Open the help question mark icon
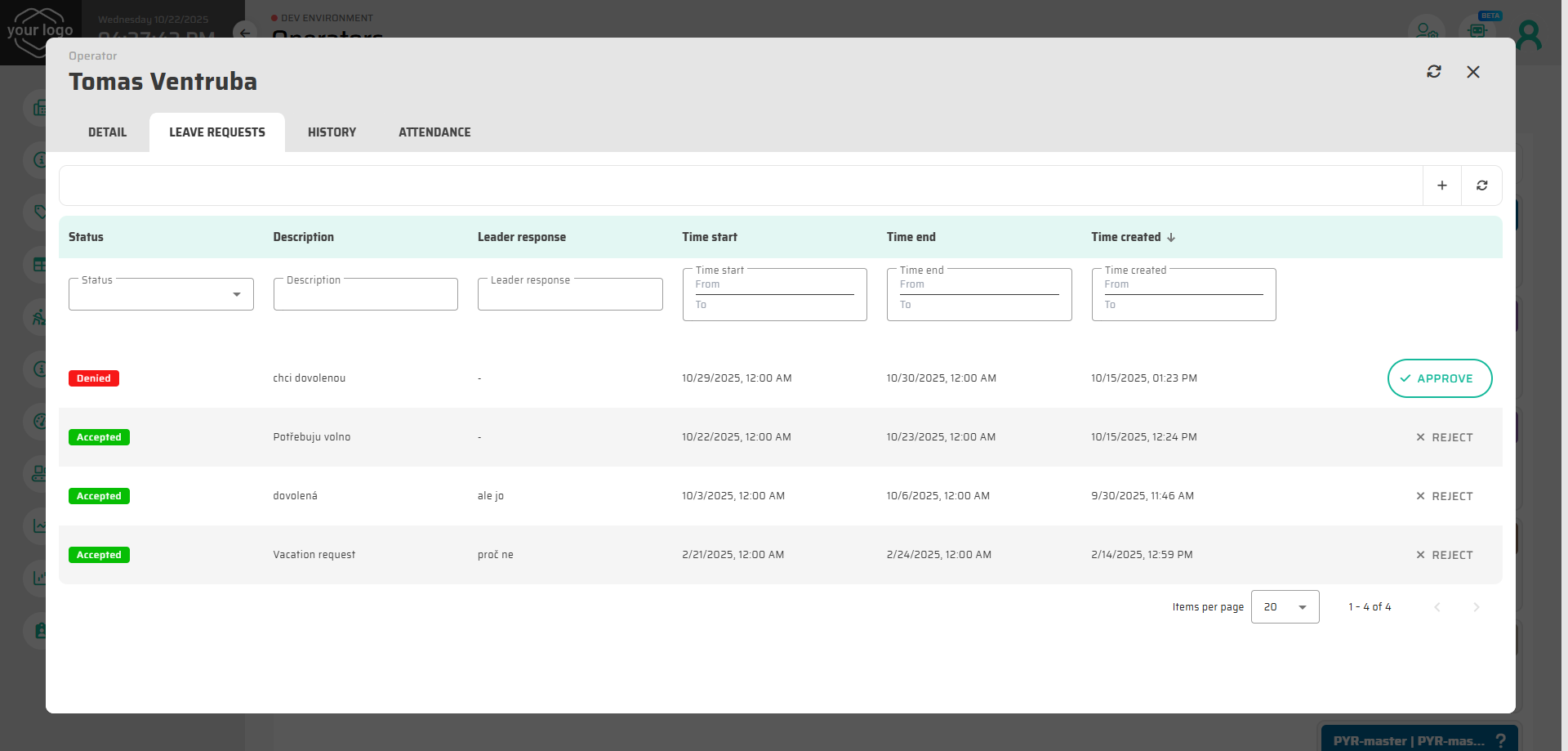This screenshot has width=1568, height=751. tap(1500, 740)
